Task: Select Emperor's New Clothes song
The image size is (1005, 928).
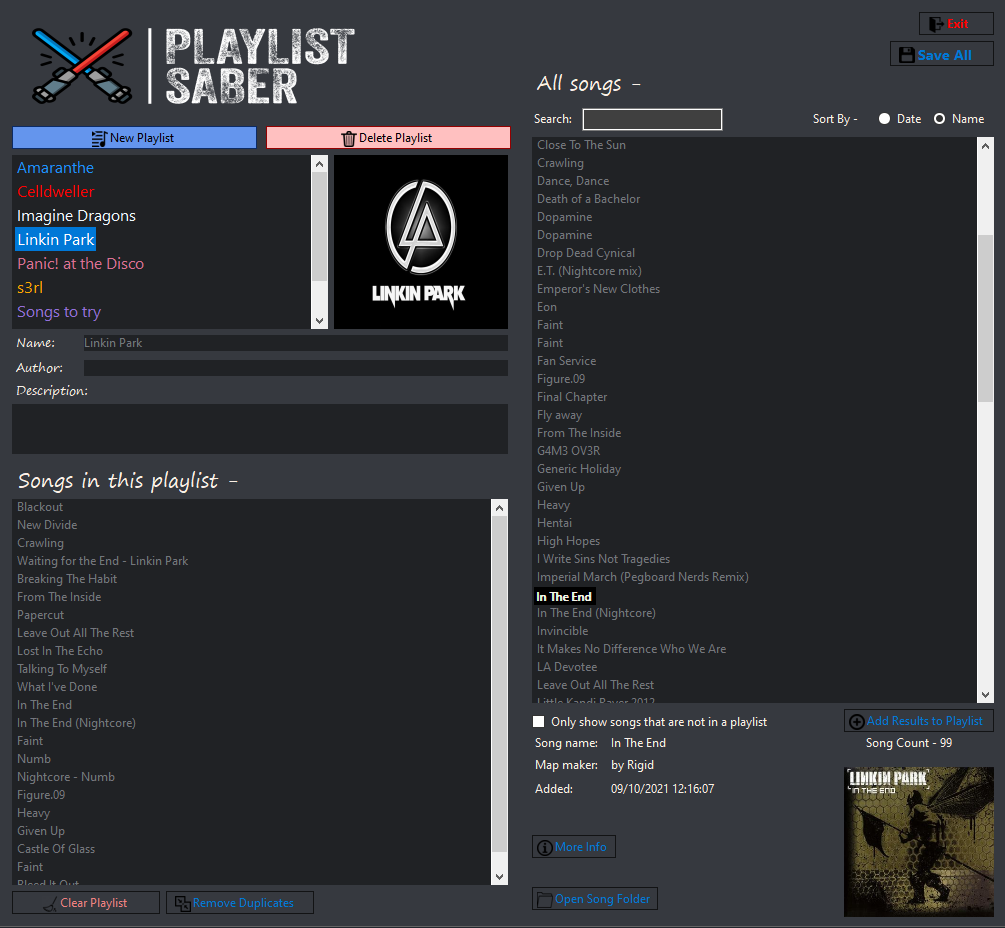Action: tap(598, 289)
